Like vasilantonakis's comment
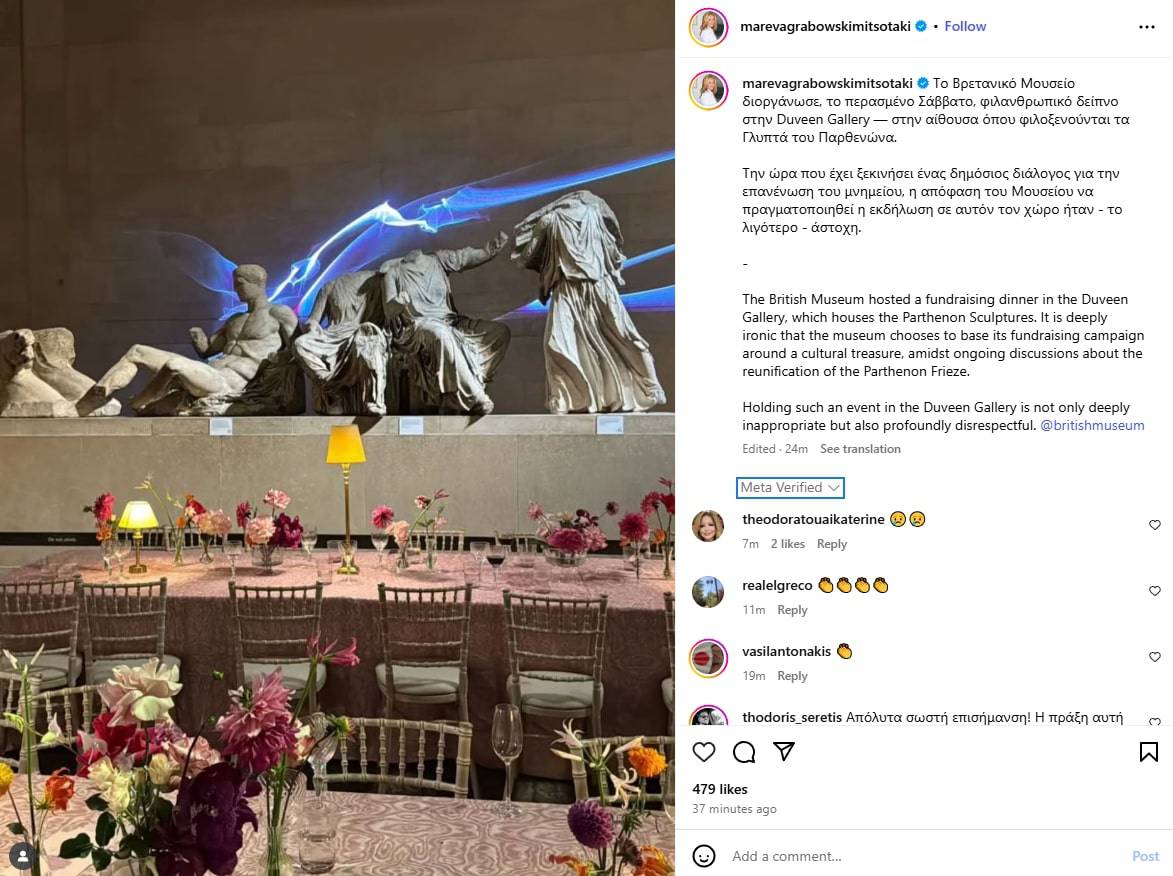This screenshot has height=876, width=1173. [1154, 657]
